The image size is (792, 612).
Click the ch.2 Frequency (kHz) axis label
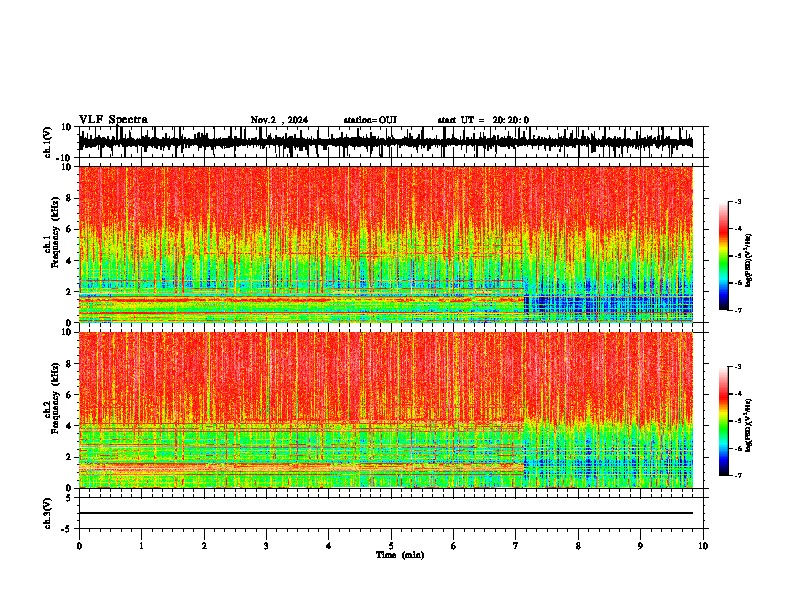click(52, 398)
